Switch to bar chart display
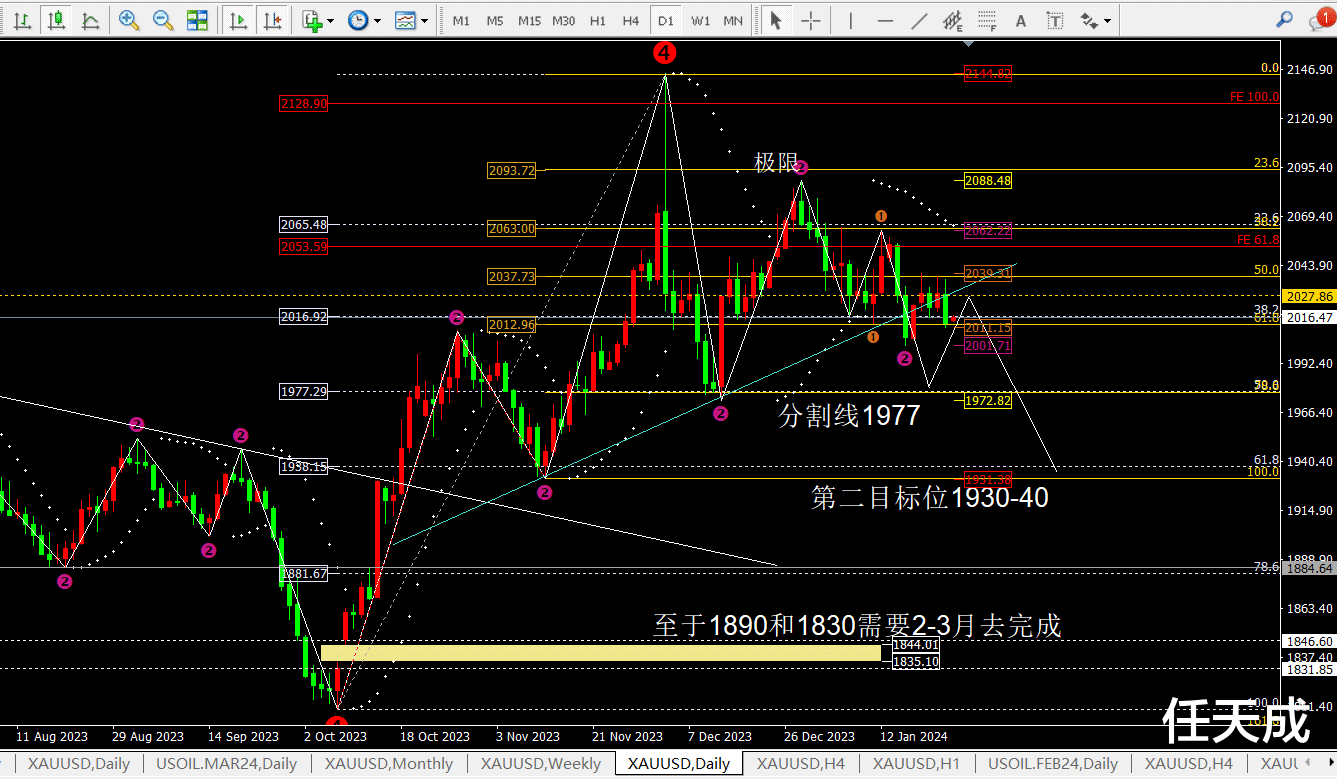This screenshot has height=779, width=1337. (23, 20)
